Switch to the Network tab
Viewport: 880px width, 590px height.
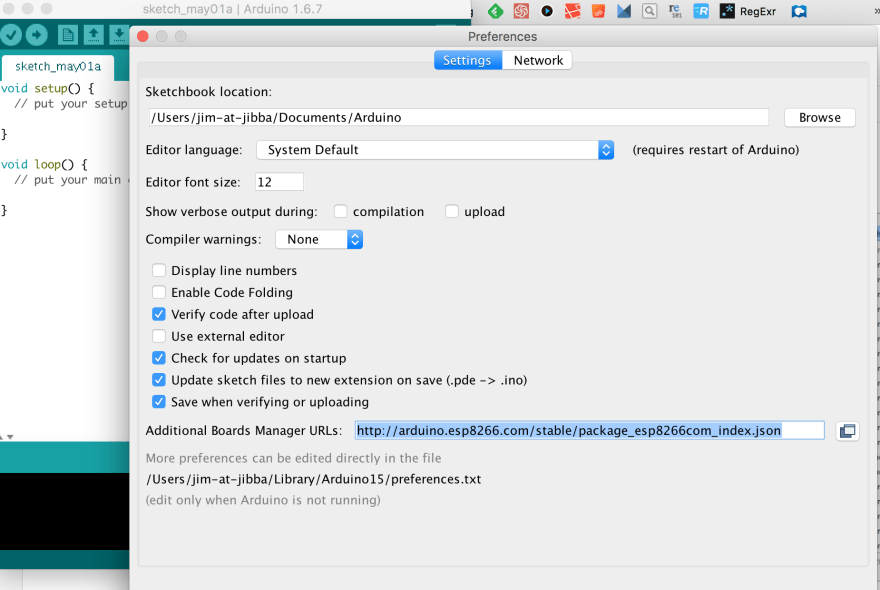pyautogui.click(x=538, y=60)
